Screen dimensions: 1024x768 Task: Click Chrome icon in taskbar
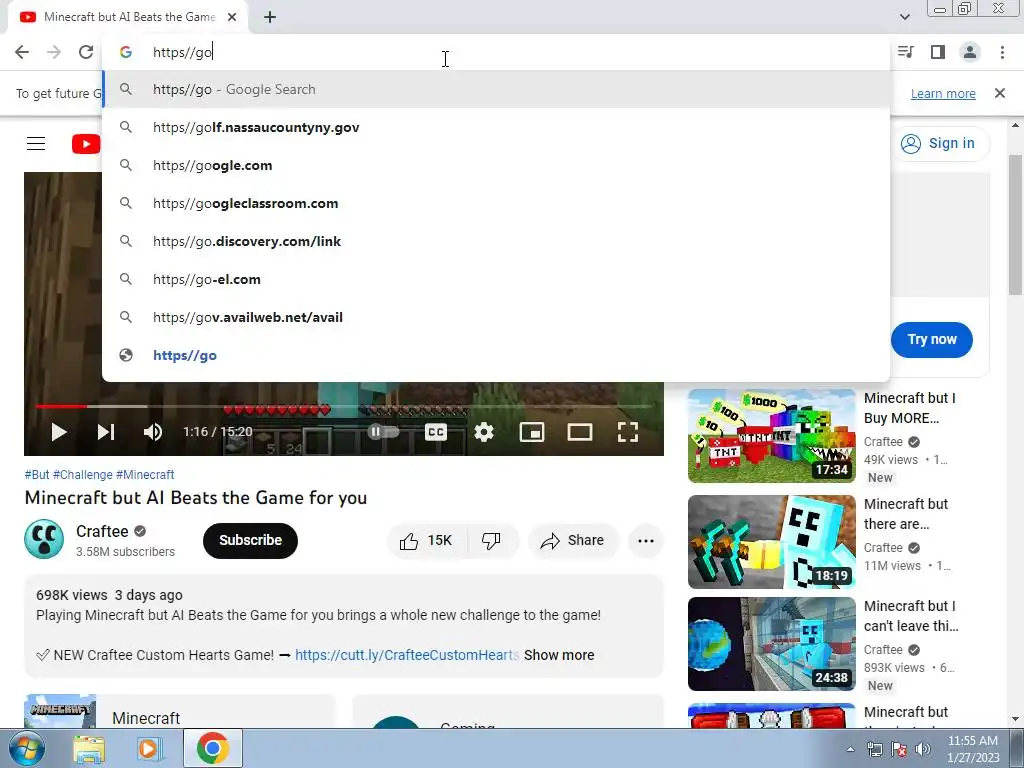tap(212, 748)
